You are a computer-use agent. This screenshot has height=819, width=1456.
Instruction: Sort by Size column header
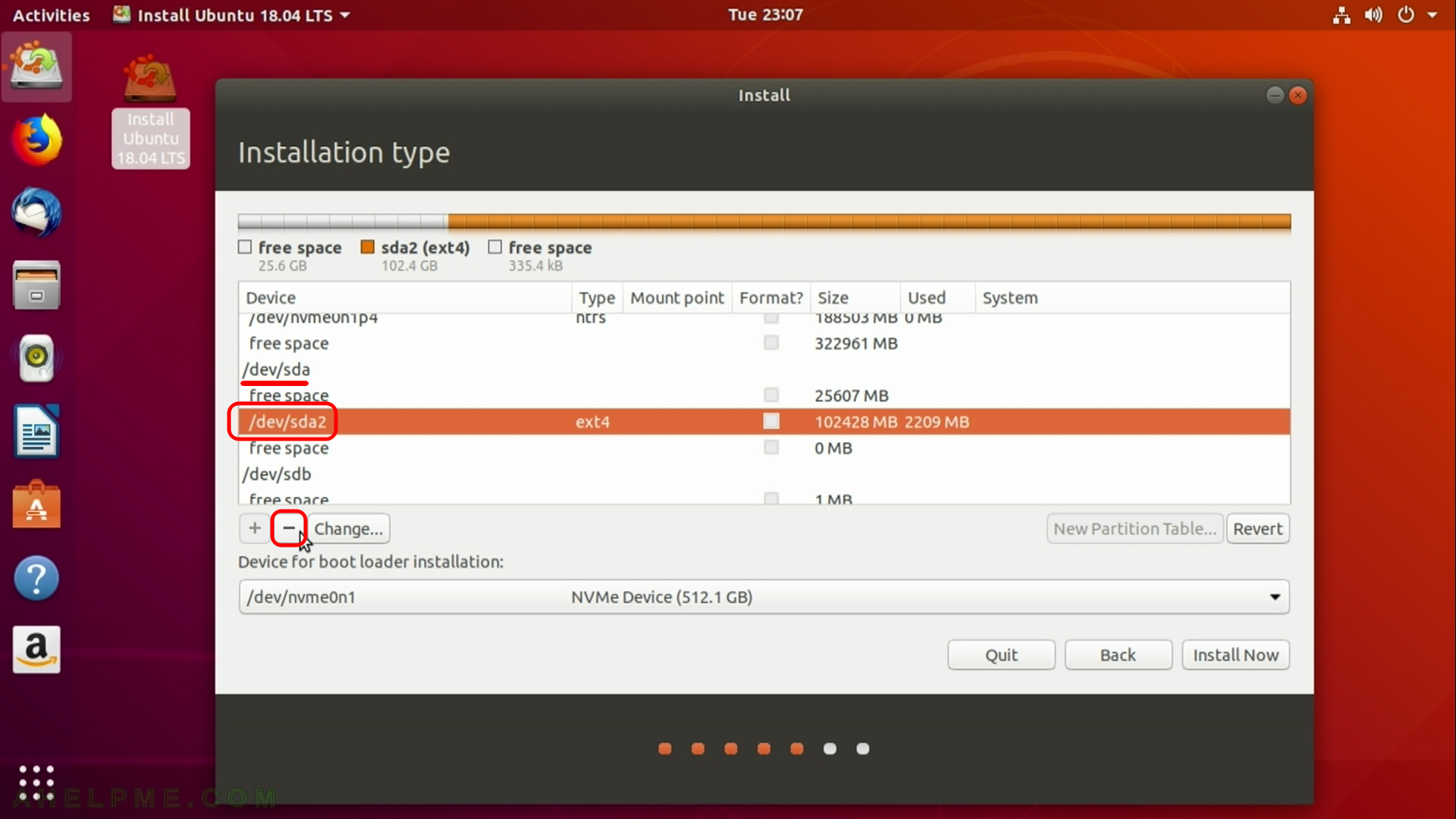855,298
